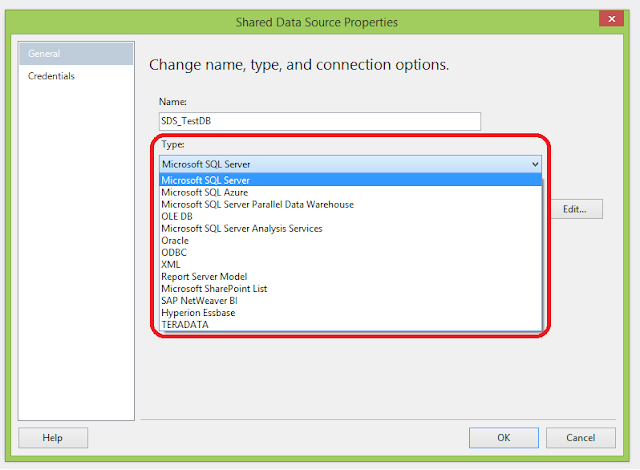
Task: Open the Help button
Action: [53, 438]
